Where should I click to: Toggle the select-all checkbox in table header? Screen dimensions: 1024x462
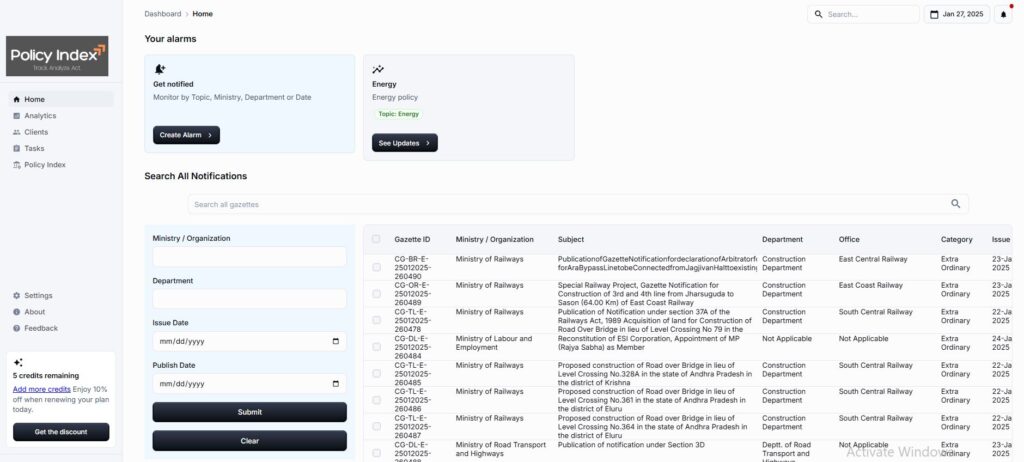[x=376, y=239]
